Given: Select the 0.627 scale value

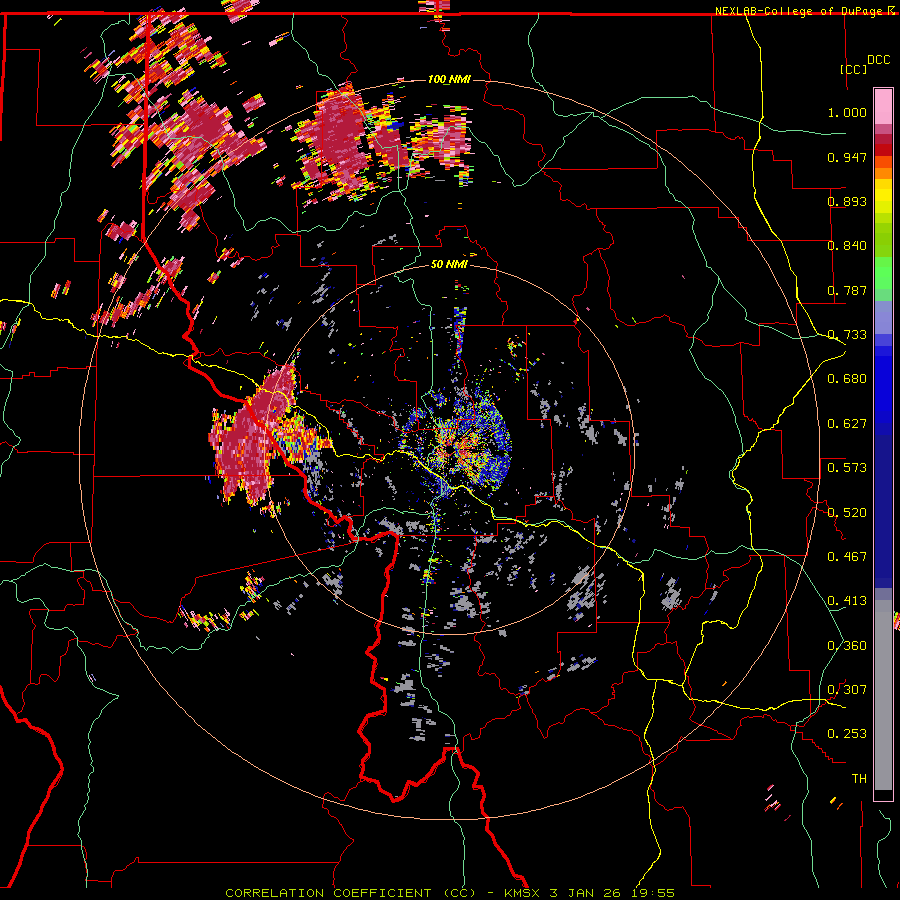Looking at the screenshot, I should (x=847, y=424).
